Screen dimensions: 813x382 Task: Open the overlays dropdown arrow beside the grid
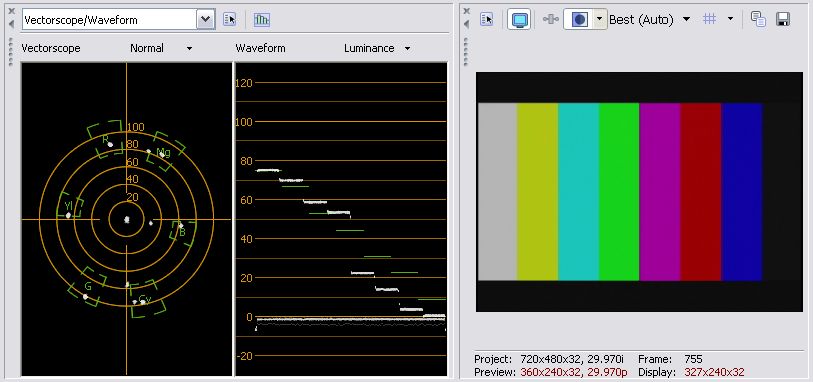point(730,19)
